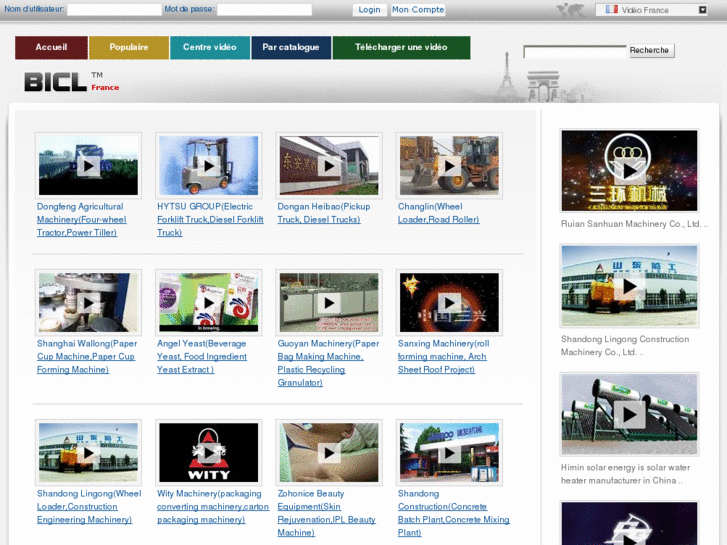
Task: Open Shandong Lingong Wheel Loader link
Action: (89, 507)
